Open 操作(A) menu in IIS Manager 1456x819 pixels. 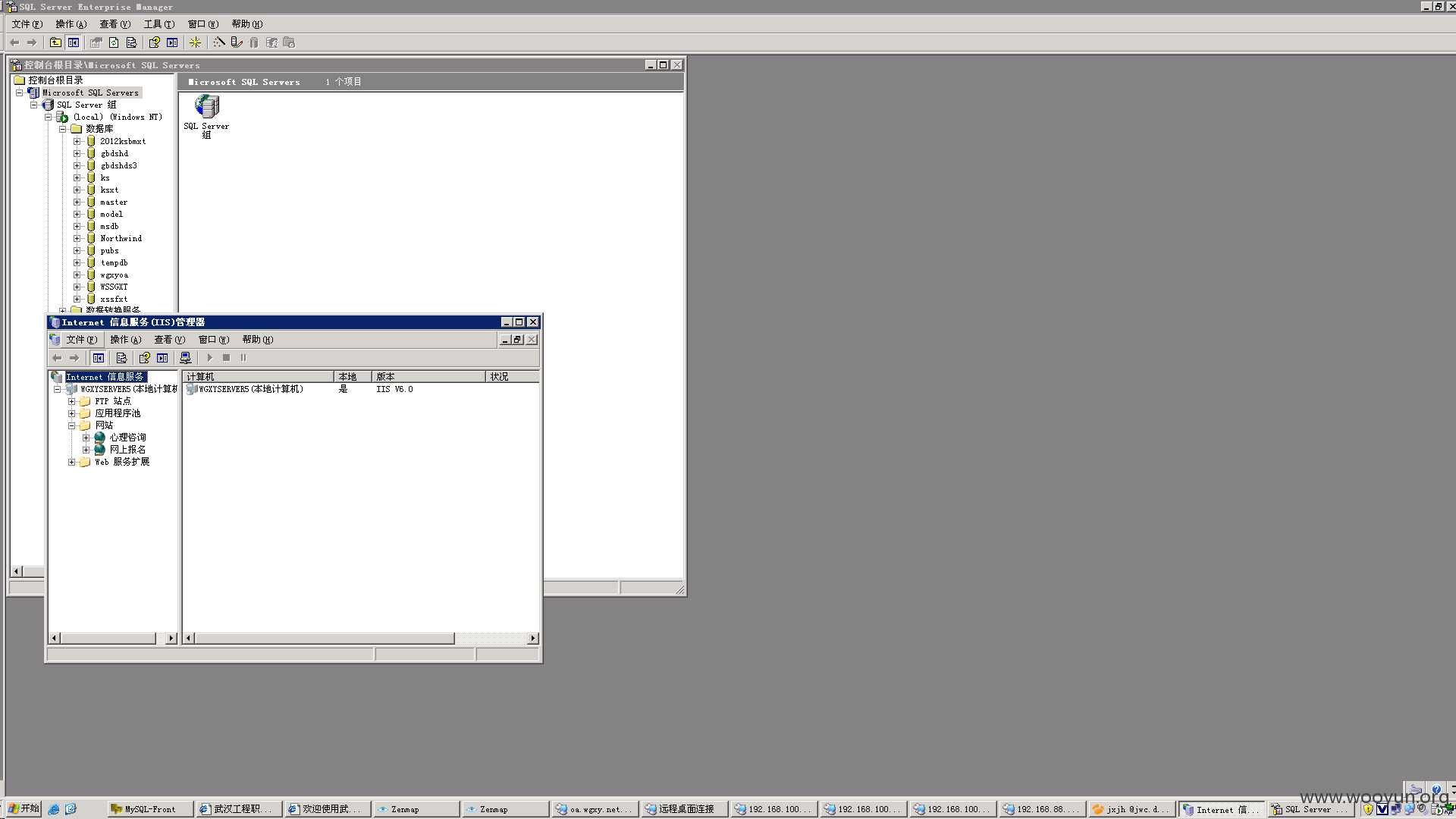(x=126, y=340)
